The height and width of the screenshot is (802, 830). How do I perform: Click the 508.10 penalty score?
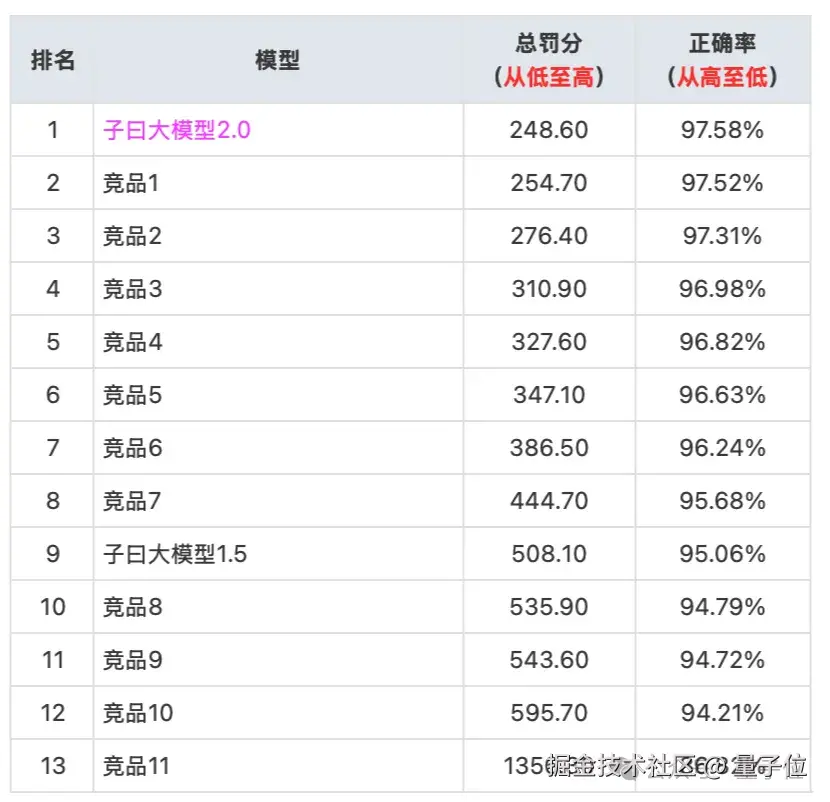pos(548,554)
